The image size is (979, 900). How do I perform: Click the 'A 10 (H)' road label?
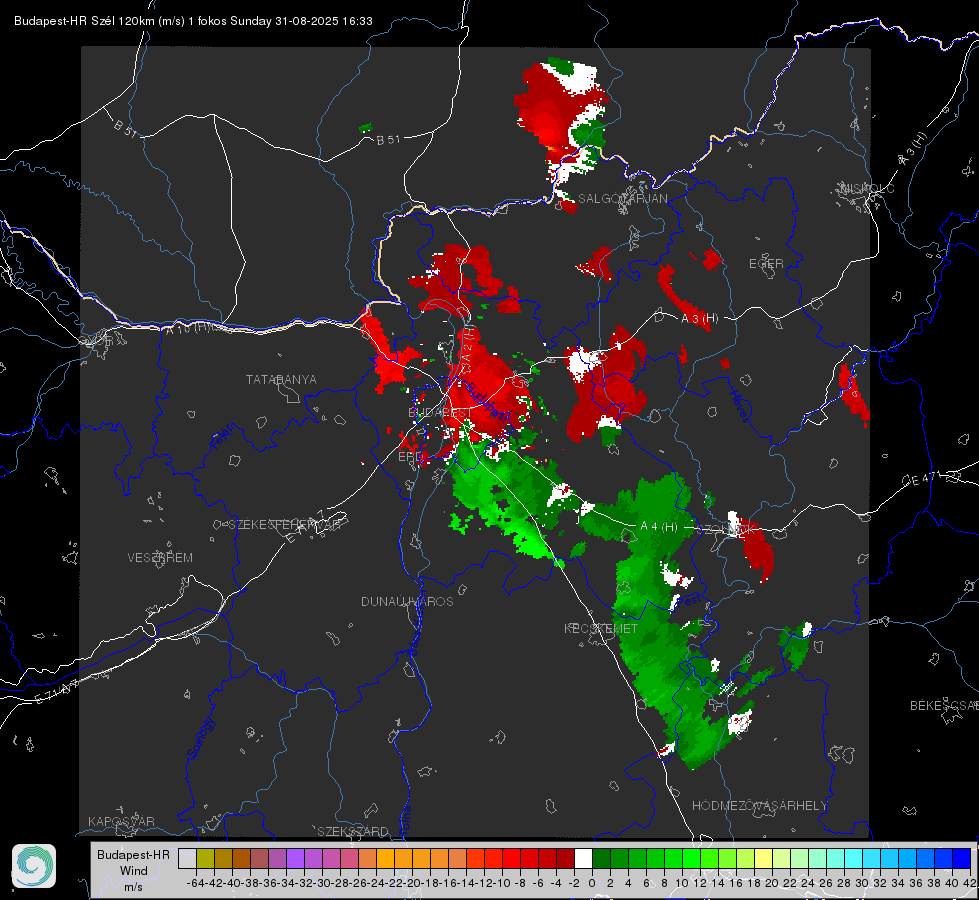[187, 327]
